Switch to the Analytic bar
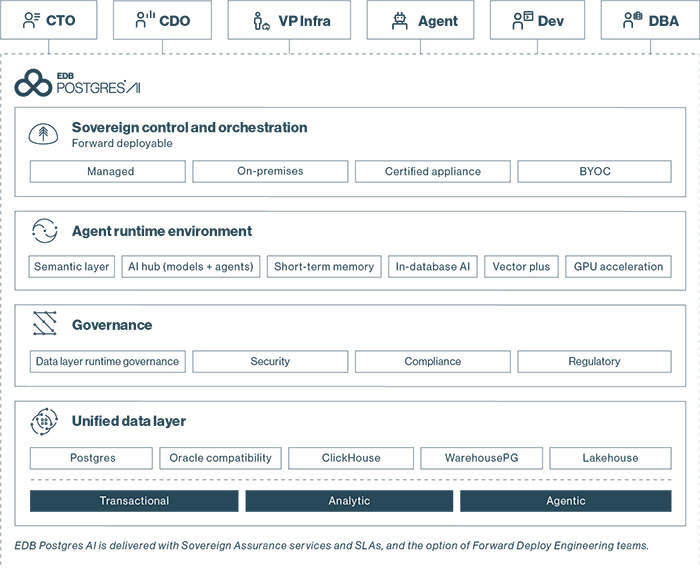This screenshot has width=700, height=568. pyautogui.click(x=349, y=501)
